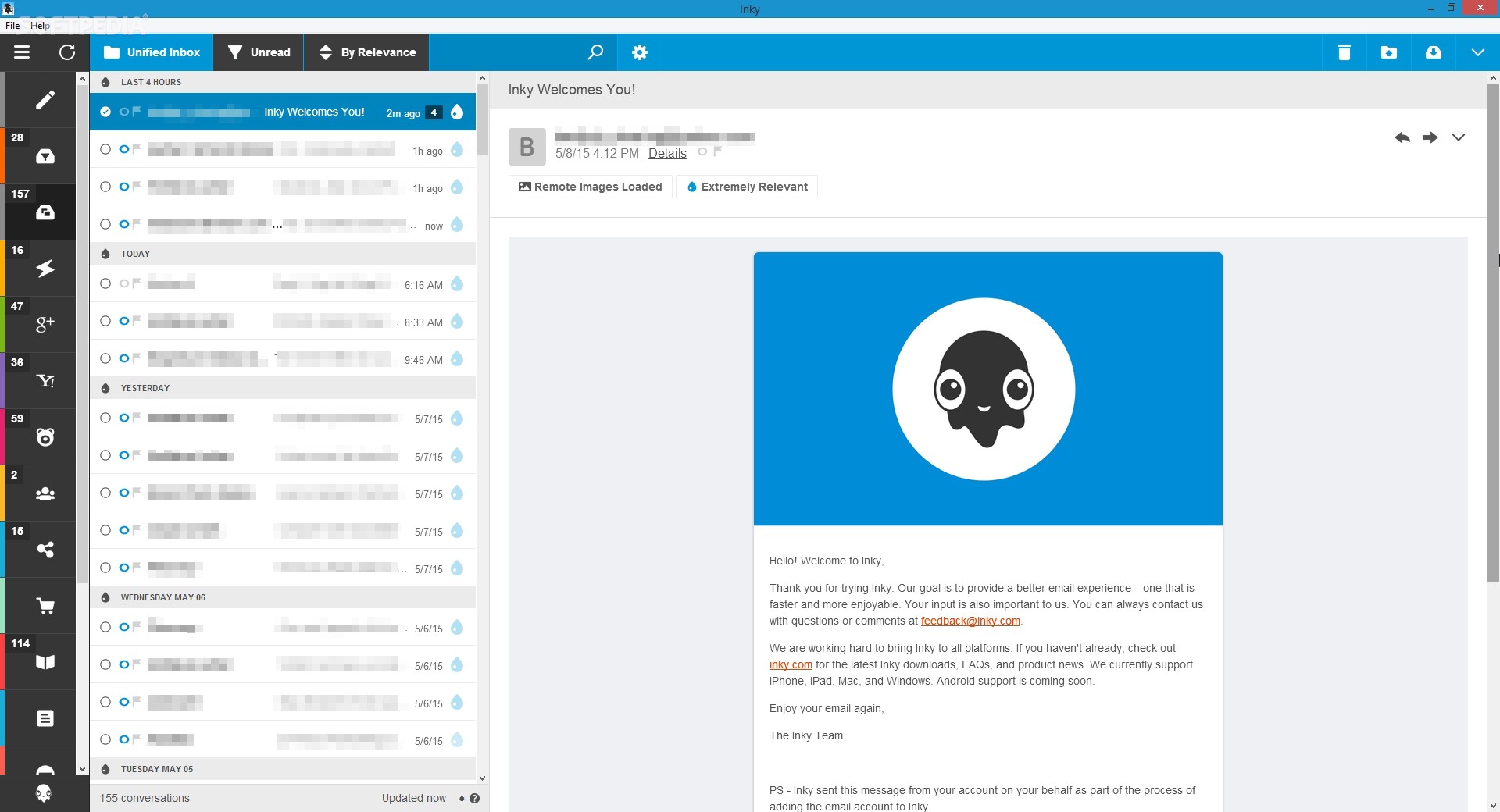Image resolution: width=1500 pixels, height=812 pixels.
Task: Click Remote Images Loaded button
Action: coord(591,187)
